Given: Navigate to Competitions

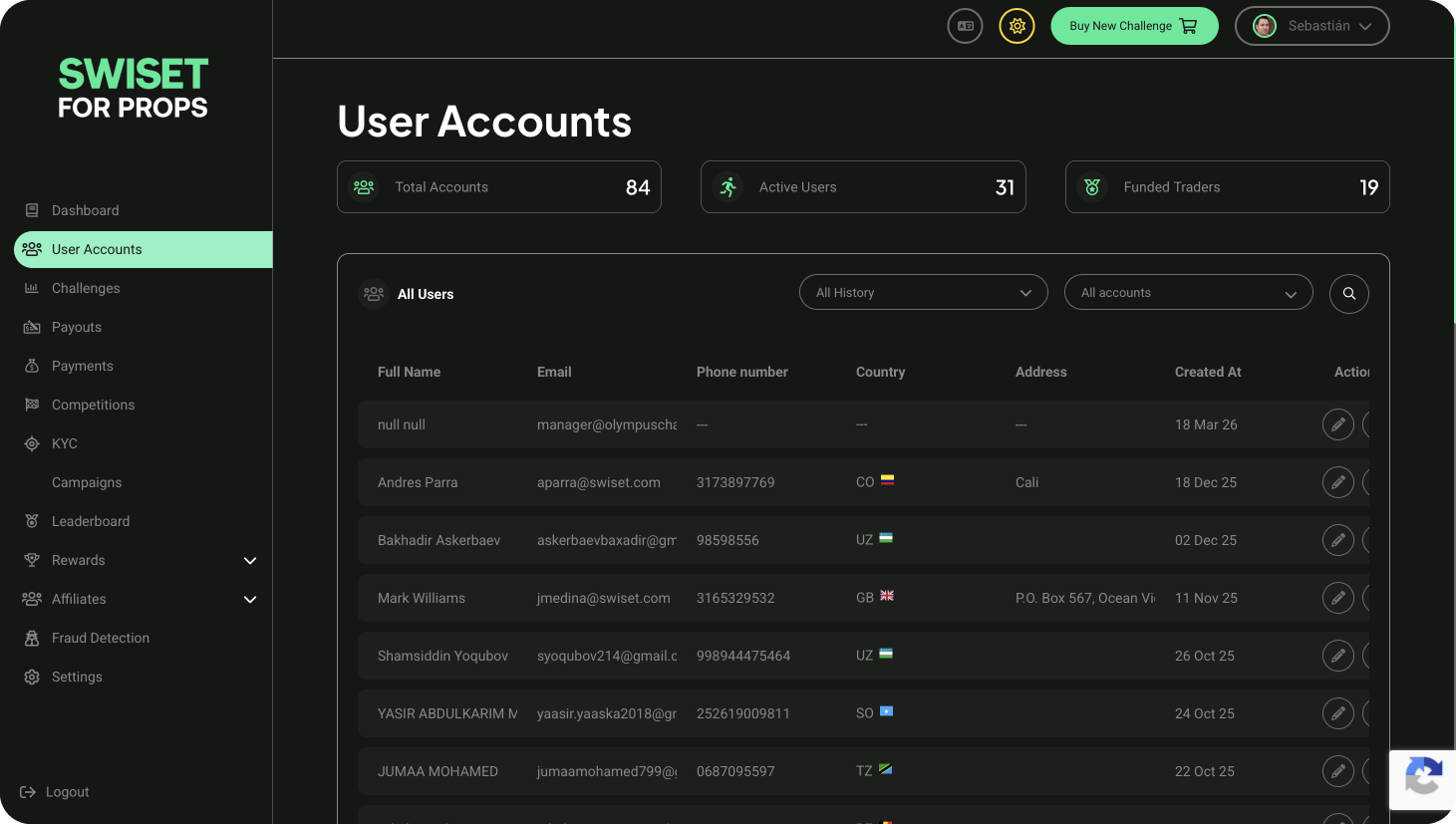Looking at the screenshot, I should (93, 405).
